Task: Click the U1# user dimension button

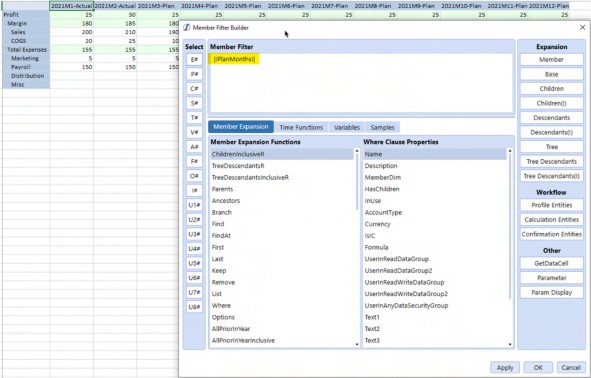Action: (x=194, y=205)
